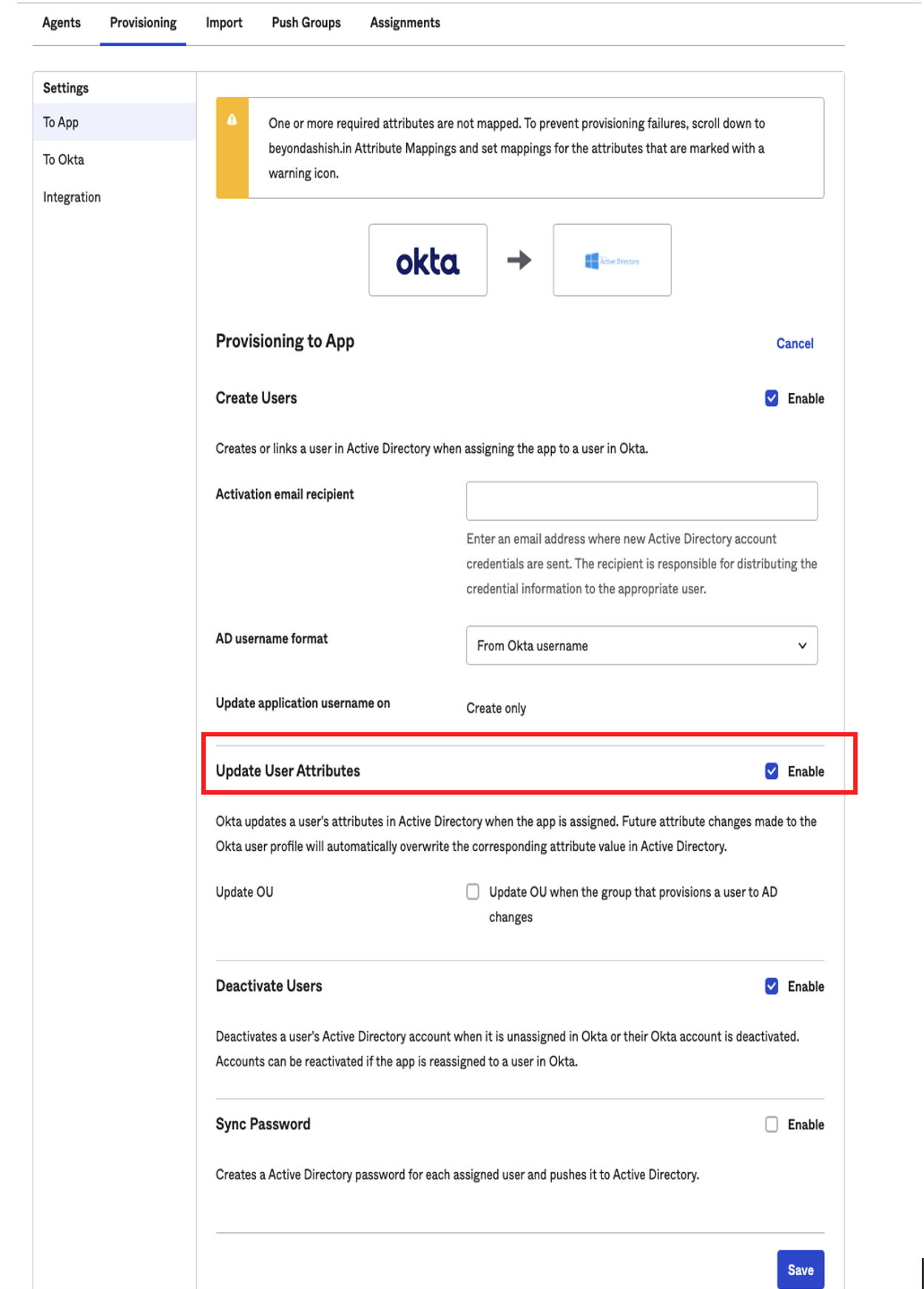
Task: Switch to the Agents tab
Action: tap(61, 23)
